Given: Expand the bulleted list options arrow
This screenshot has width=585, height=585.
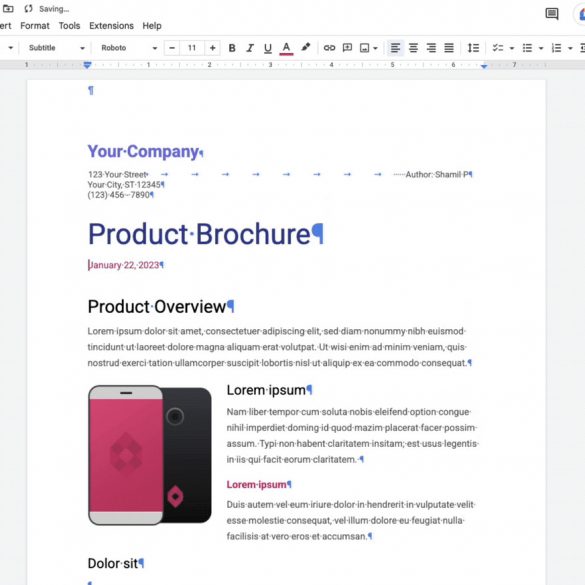Looking at the screenshot, I should (x=541, y=48).
